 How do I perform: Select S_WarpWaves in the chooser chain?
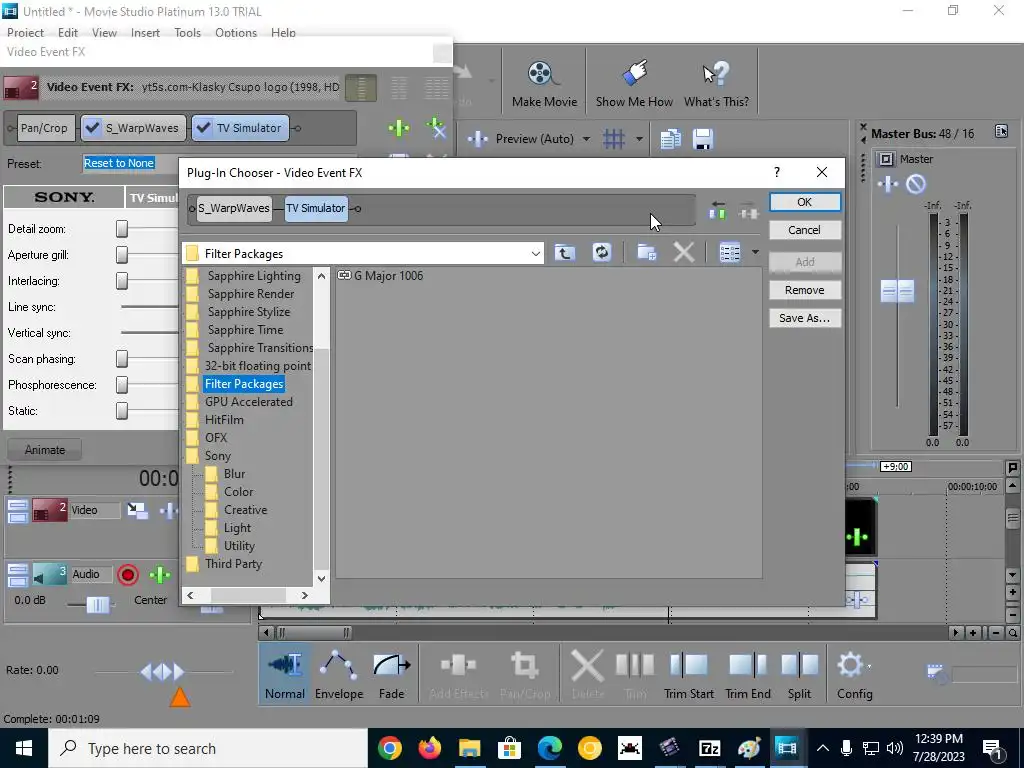pyautogui.click(x=234, y=208)
